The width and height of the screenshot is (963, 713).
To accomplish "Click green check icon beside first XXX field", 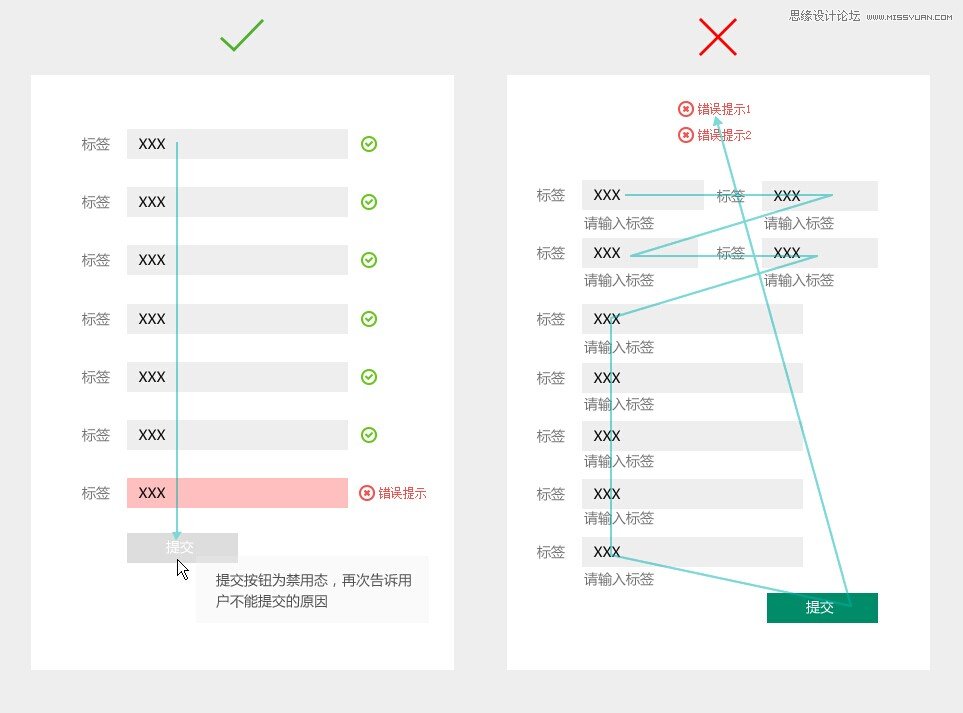I will click(x=369, y=143).
